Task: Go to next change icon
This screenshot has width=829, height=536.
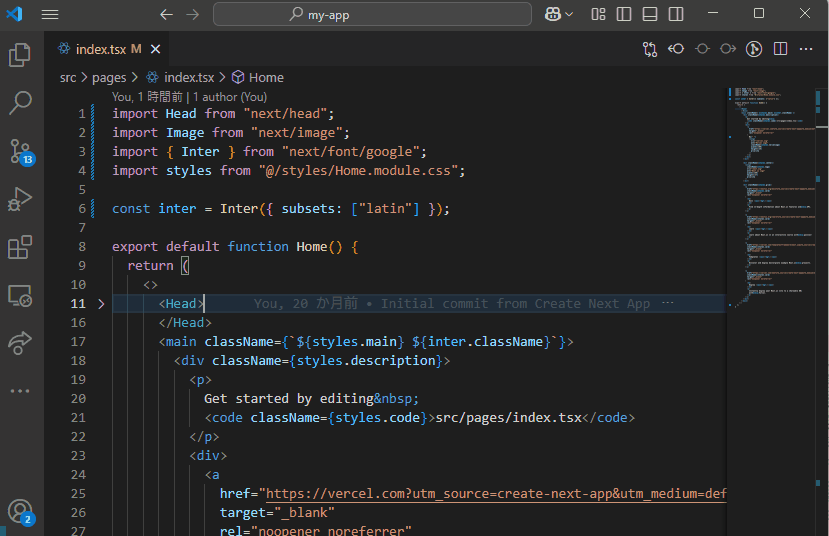Action: (728, 49)
